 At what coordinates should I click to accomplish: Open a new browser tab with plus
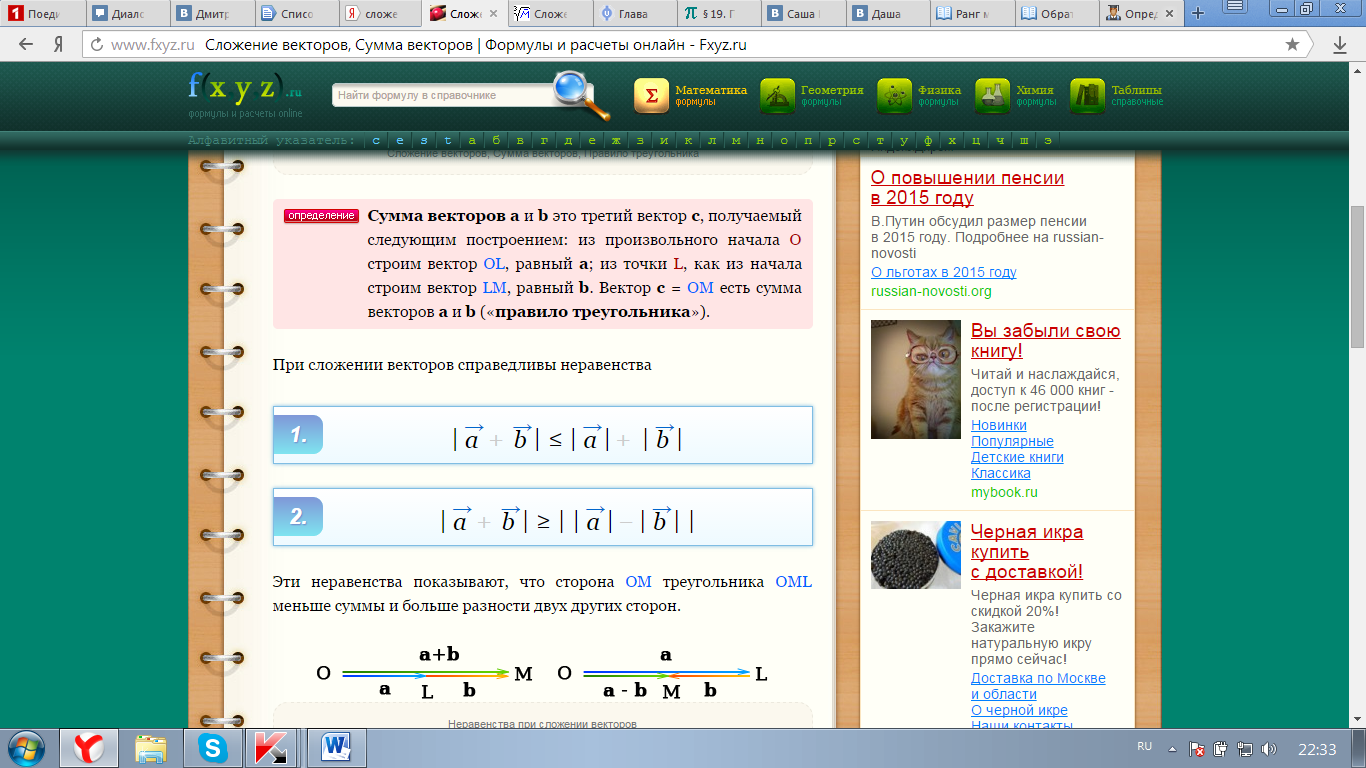[x=1198, y=13]
